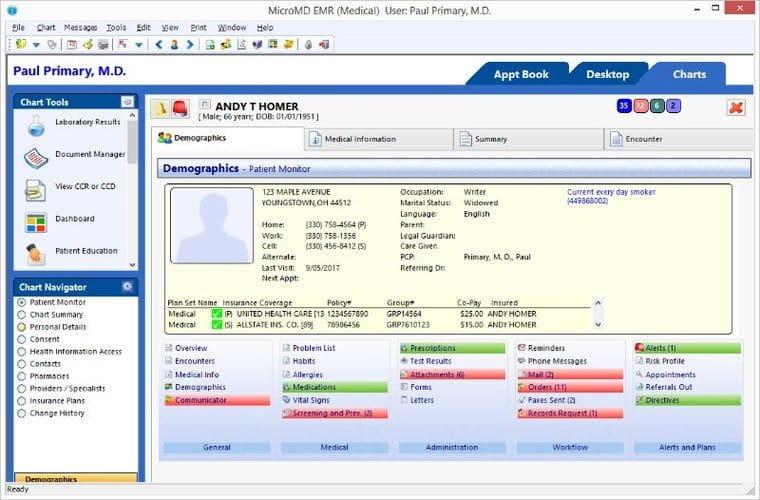Viewport: 760px width, 500px height.
Task: Click the Chart Navigator gear settings icon
Action: tap(127, 286)
